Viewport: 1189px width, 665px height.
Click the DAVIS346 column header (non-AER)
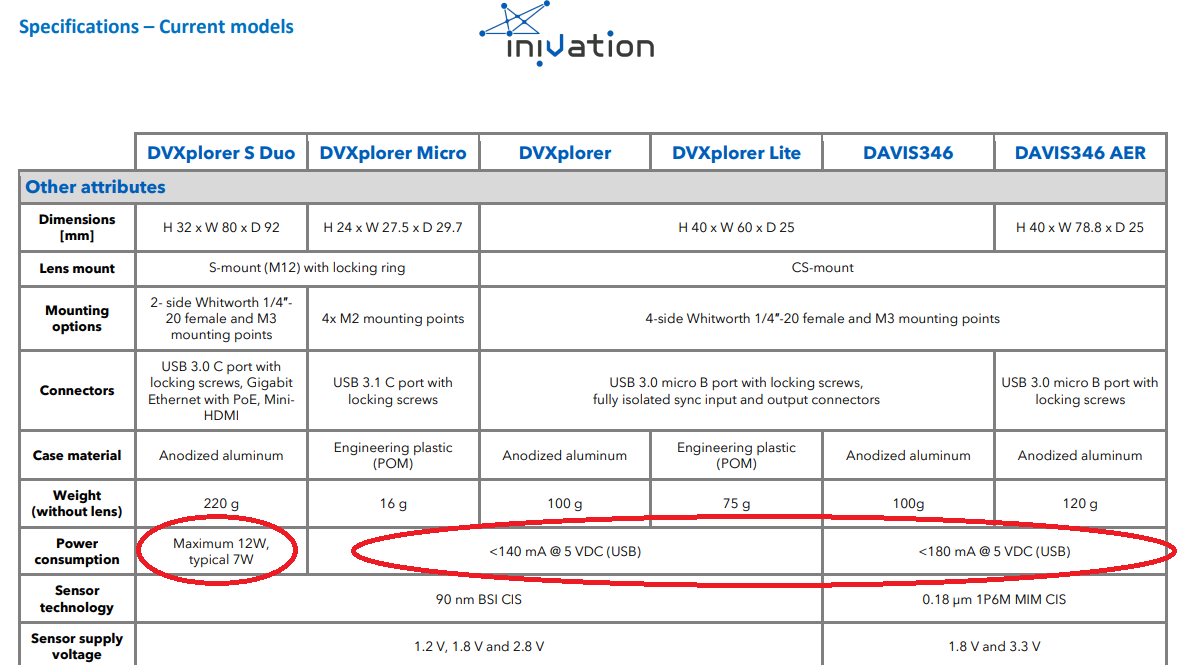pyautogui.click(x=908, y=152)
